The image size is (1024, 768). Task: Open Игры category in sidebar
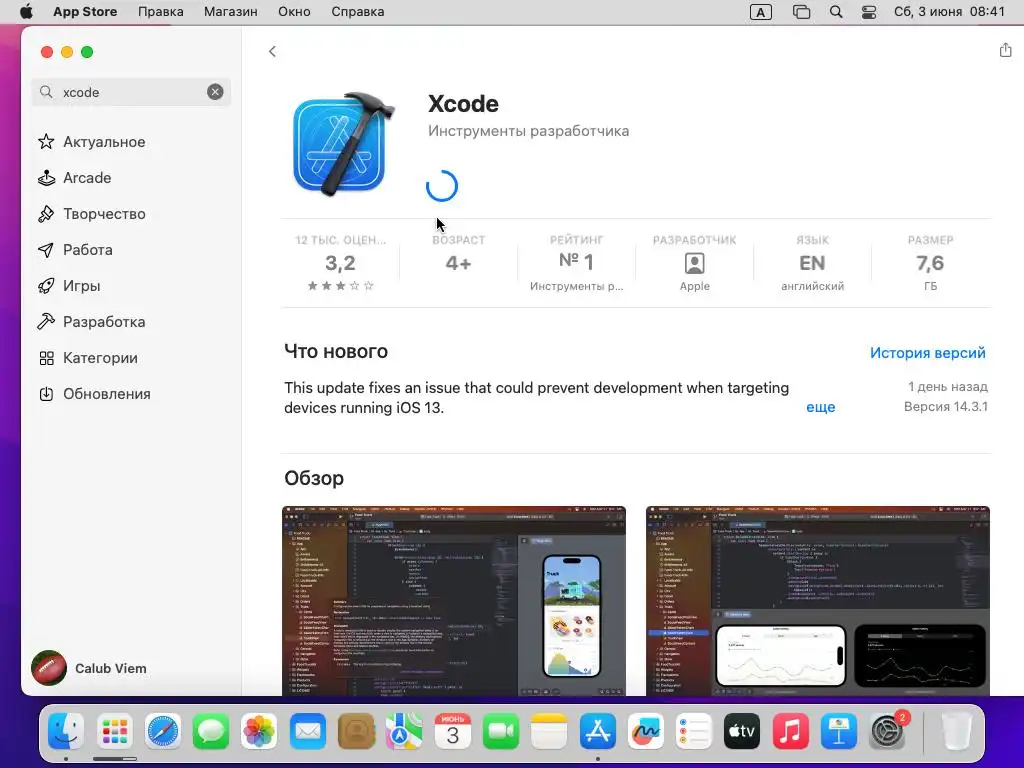click(69, 285)
